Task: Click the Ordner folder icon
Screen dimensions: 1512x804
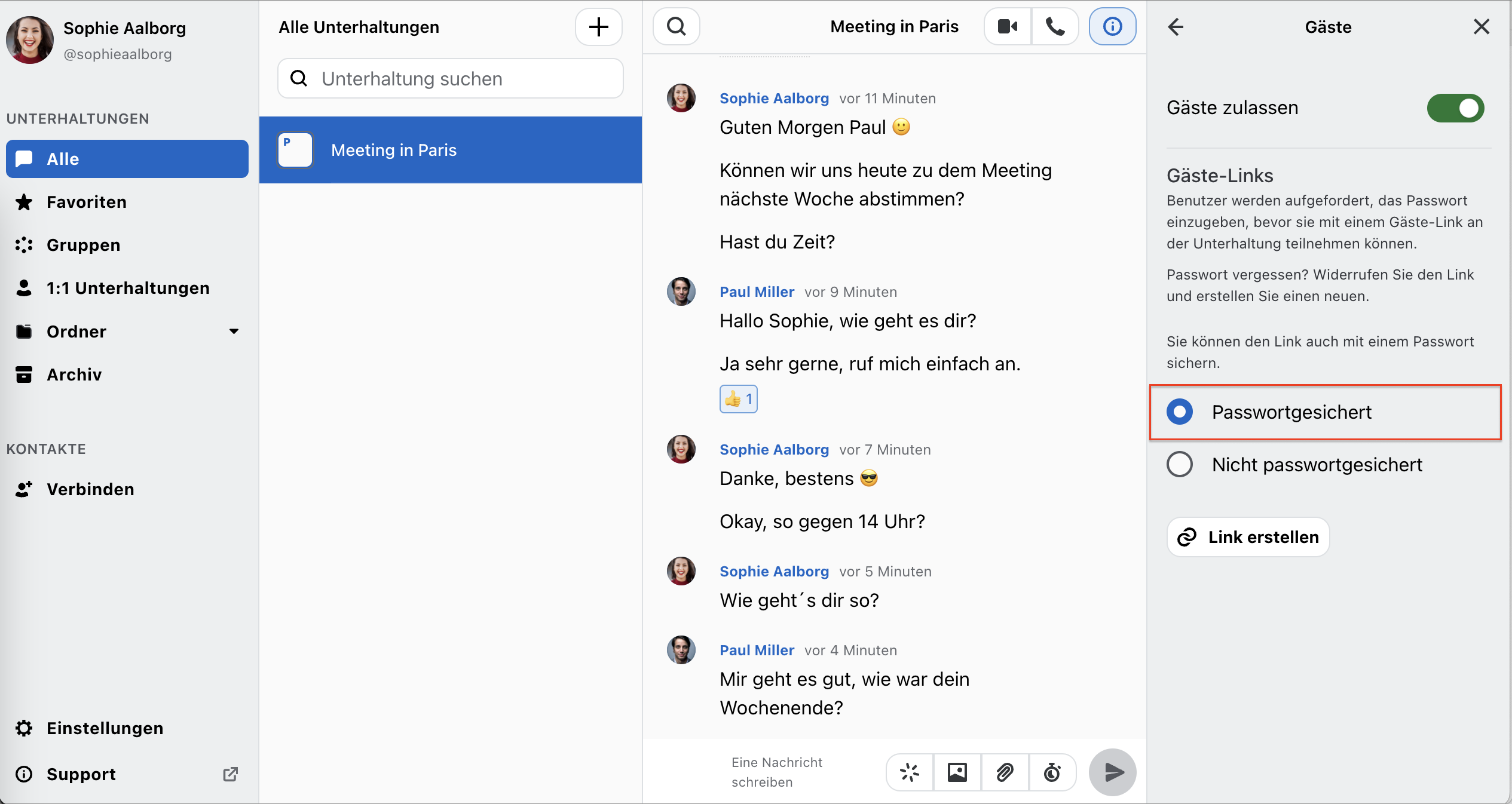Action: (24, 332)
